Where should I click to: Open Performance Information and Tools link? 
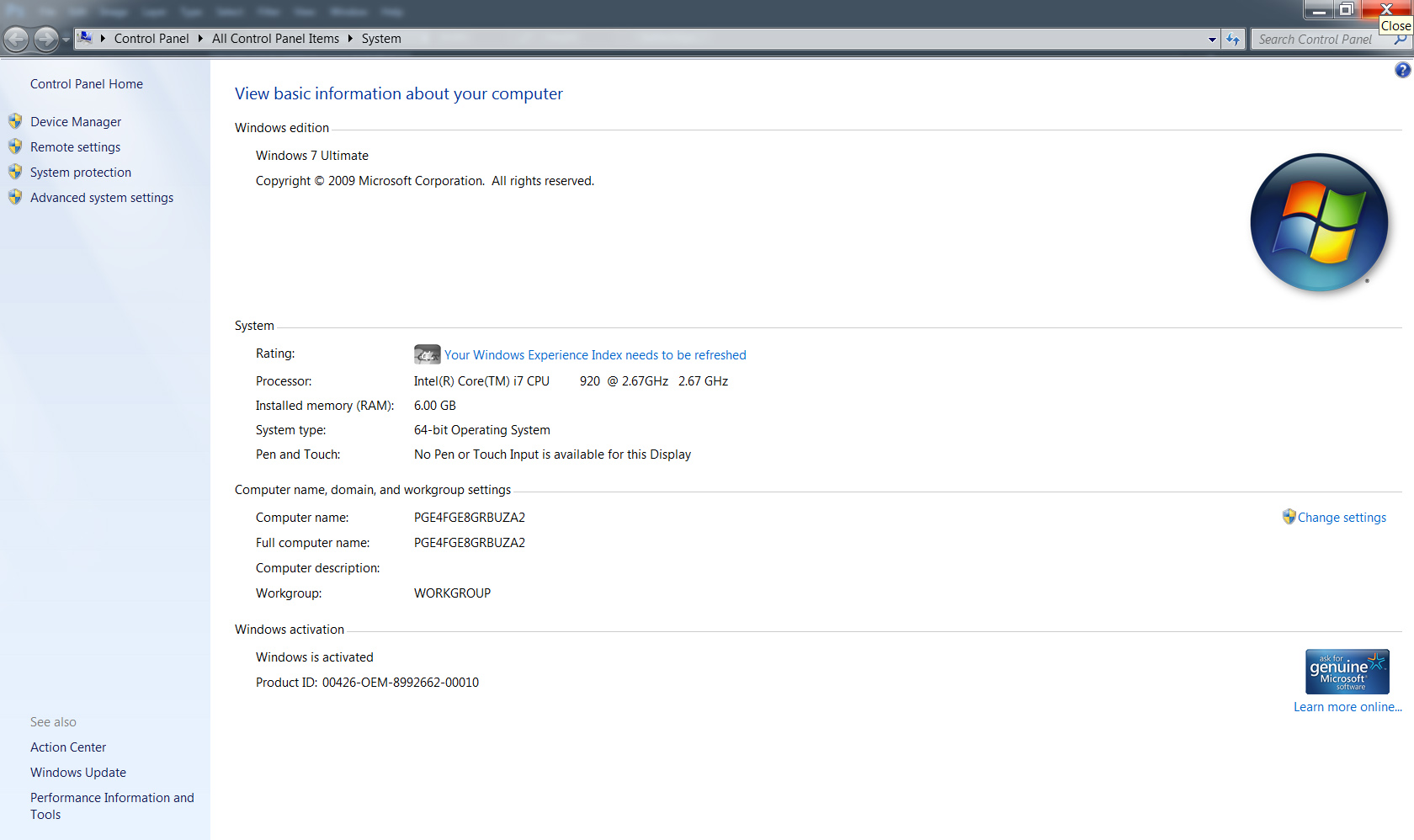tap(112, 806)
